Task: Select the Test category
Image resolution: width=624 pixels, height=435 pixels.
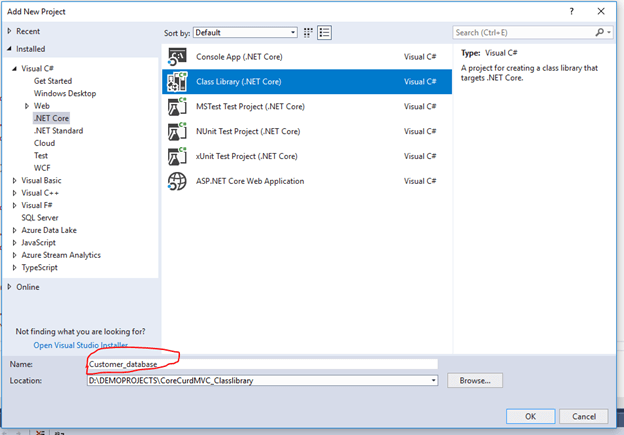Action: coord(41,155)
